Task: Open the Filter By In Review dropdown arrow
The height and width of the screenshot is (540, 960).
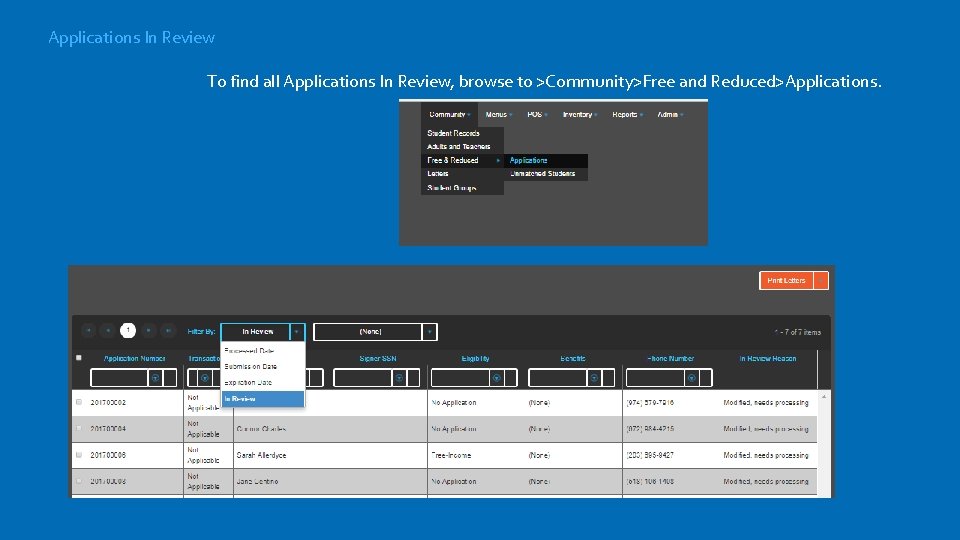Action: pyautogui.click(x=297, y=332)
